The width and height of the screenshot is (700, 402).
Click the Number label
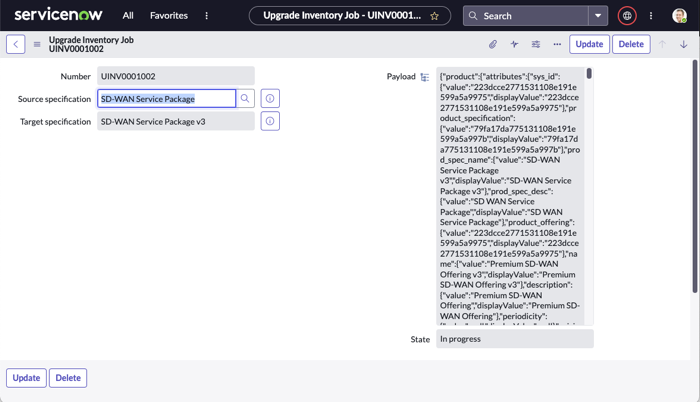[x=75, y=76]
